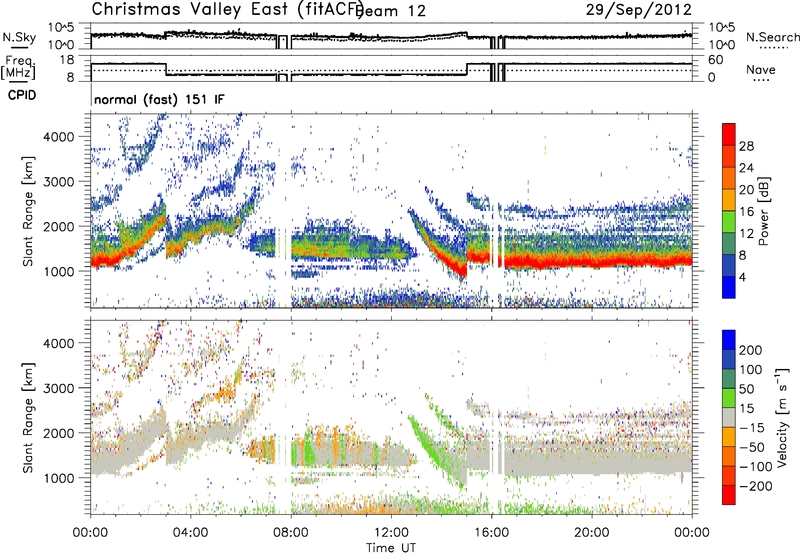Click the '20:00' time axis tick label
This screenshot has height=554, width=800.
click(591, 533)
